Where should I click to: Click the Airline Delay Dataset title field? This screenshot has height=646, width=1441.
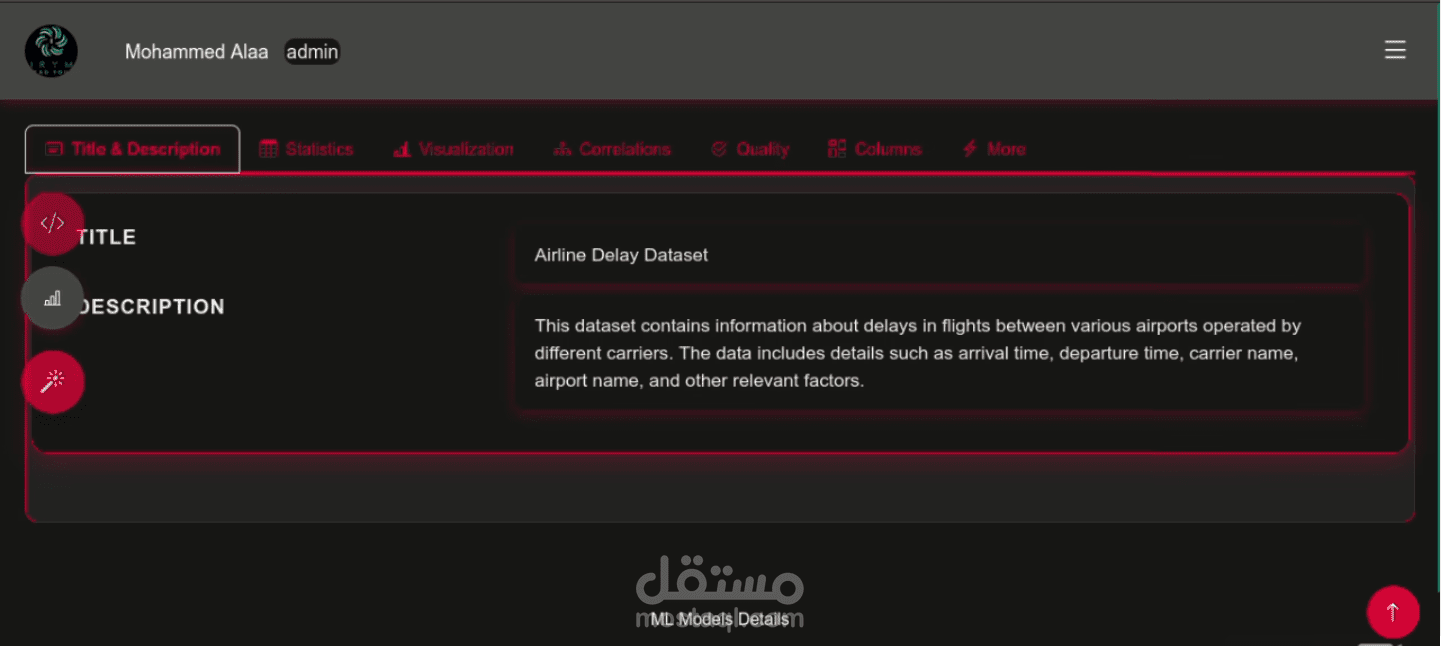click(940, 255)
